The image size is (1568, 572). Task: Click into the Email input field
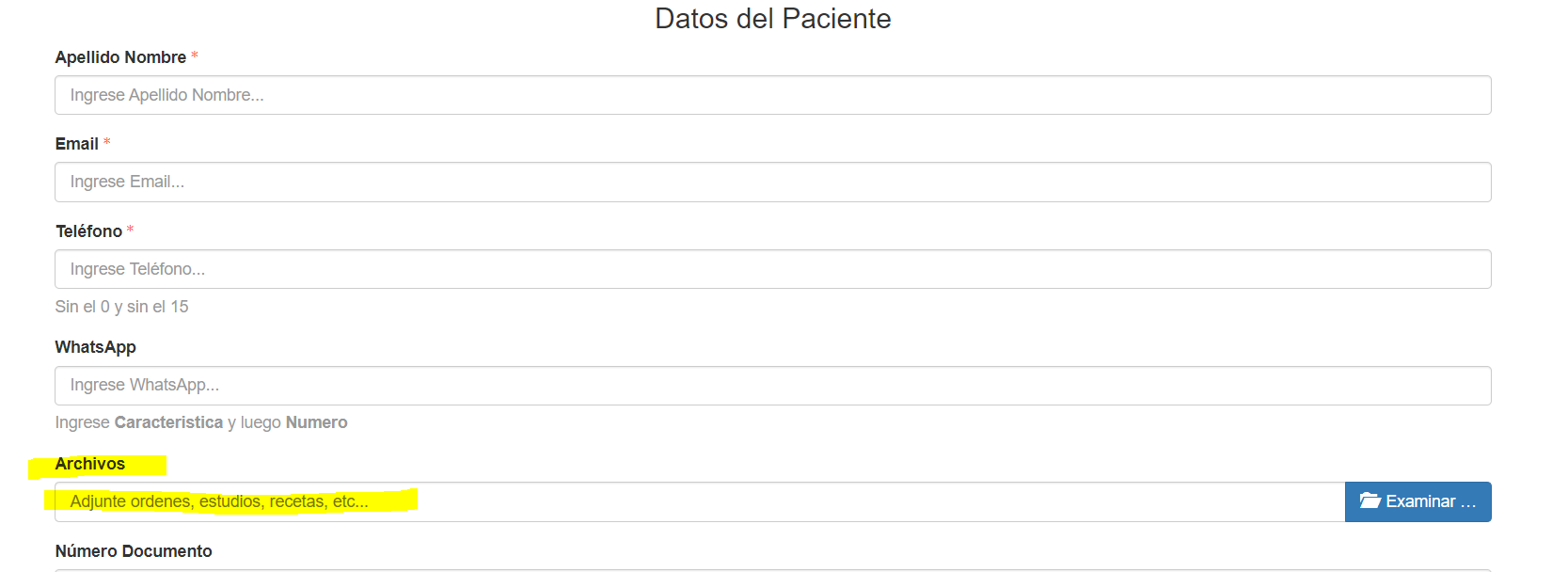771,182
